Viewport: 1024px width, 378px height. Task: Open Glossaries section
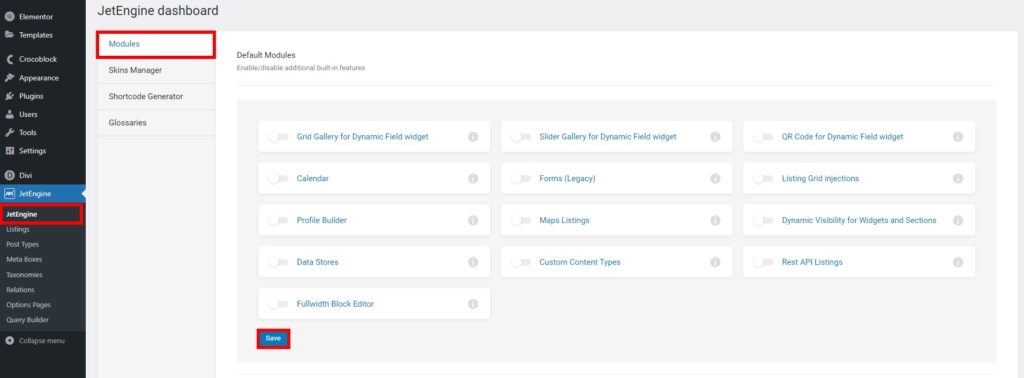(x=156, y=122)
